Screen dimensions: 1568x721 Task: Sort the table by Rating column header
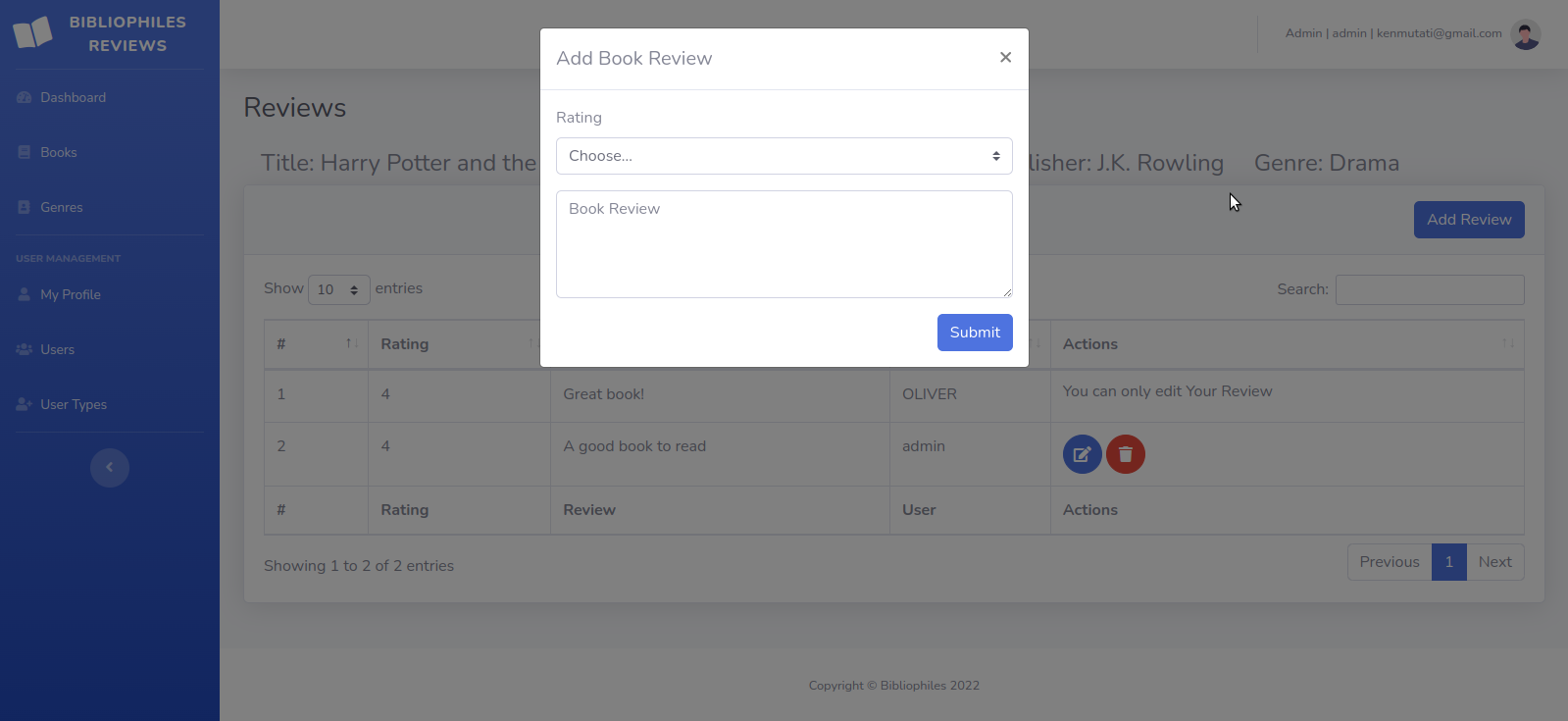pyautogui.click(x=459, y=344)
